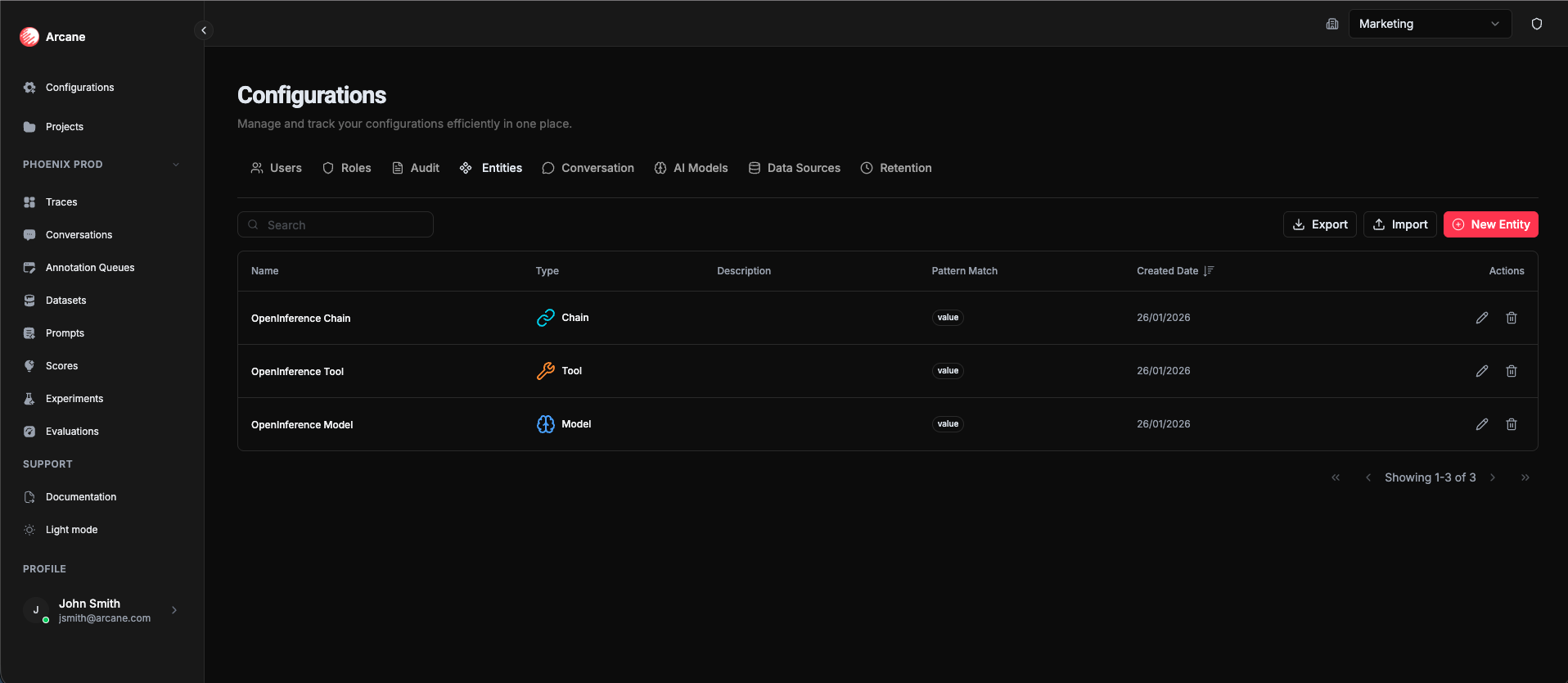Click the building icon beside Marketing
1568x683 pixels.
click(1331, 24)
